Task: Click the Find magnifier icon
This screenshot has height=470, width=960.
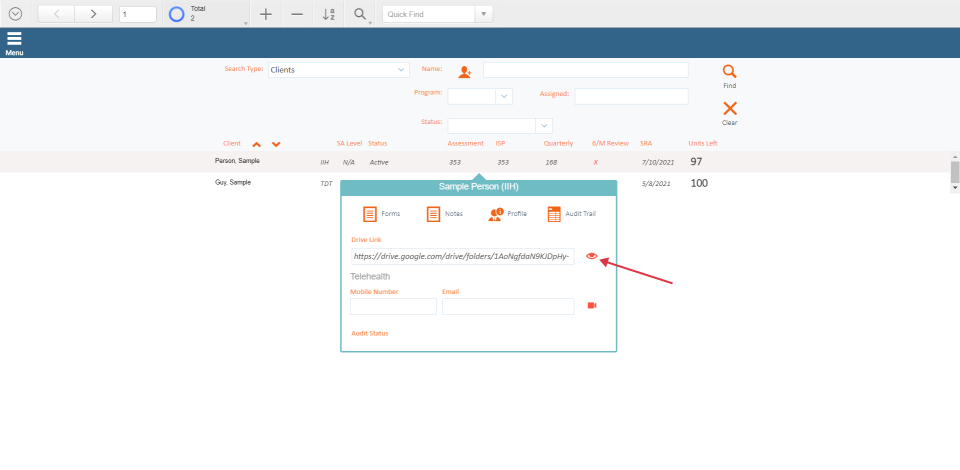Action: [729, 72]
